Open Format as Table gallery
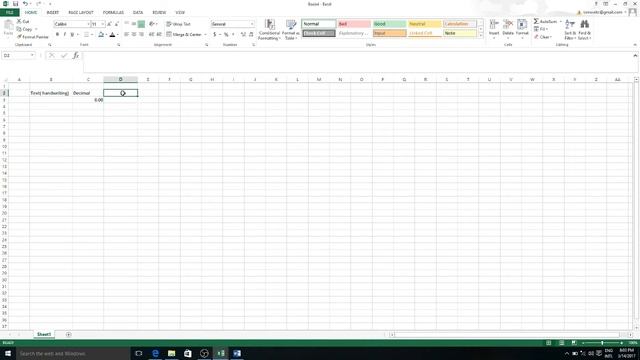The width and height of the screenshot is (640, 360). [x=291, y=29]
